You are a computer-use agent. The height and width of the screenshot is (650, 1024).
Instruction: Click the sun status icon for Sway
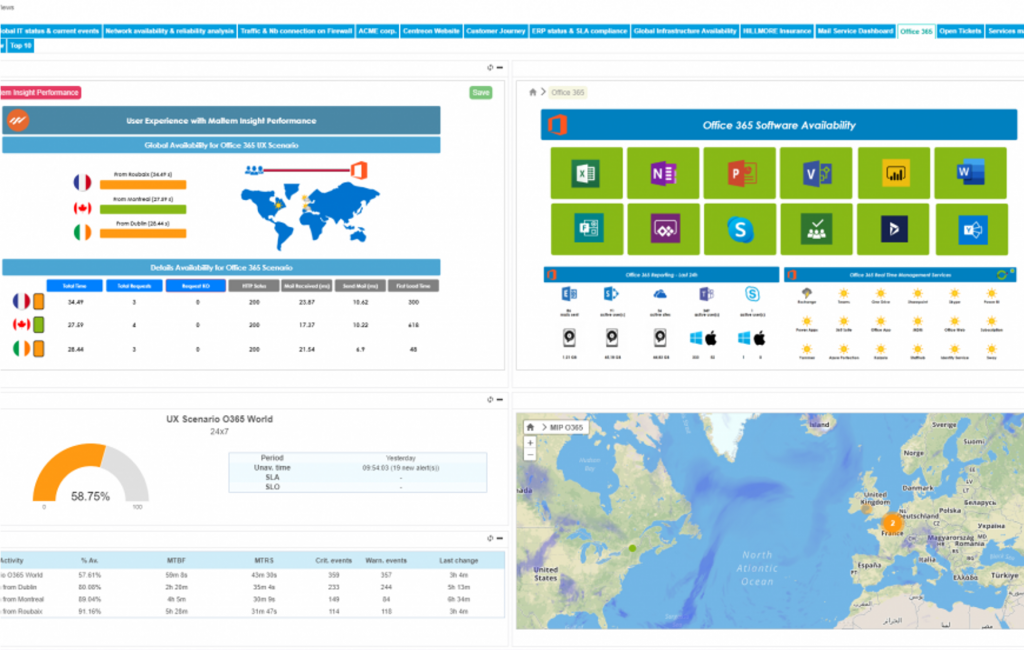(x=991, y=349)
